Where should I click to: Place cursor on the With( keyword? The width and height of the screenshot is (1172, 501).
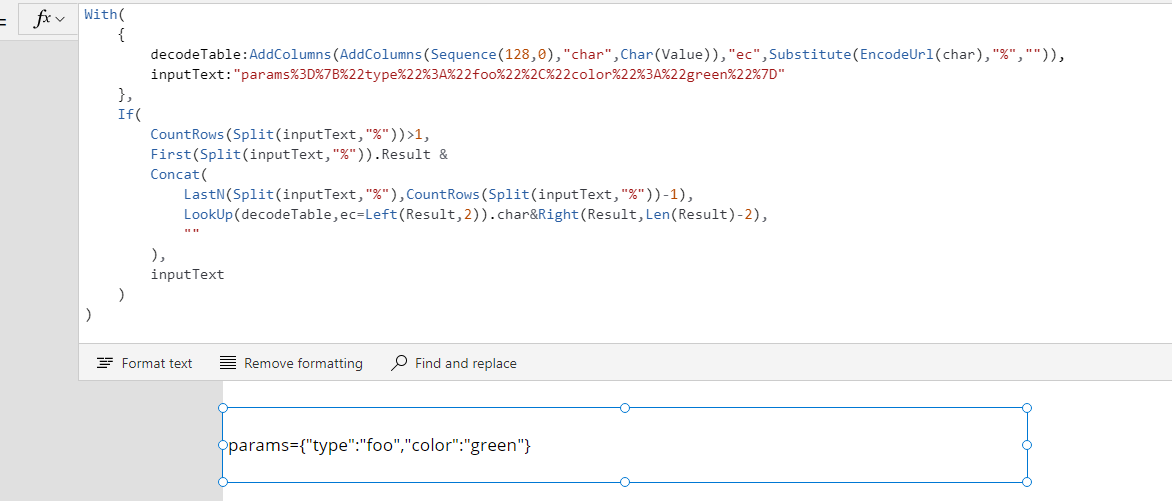(100, 15)
